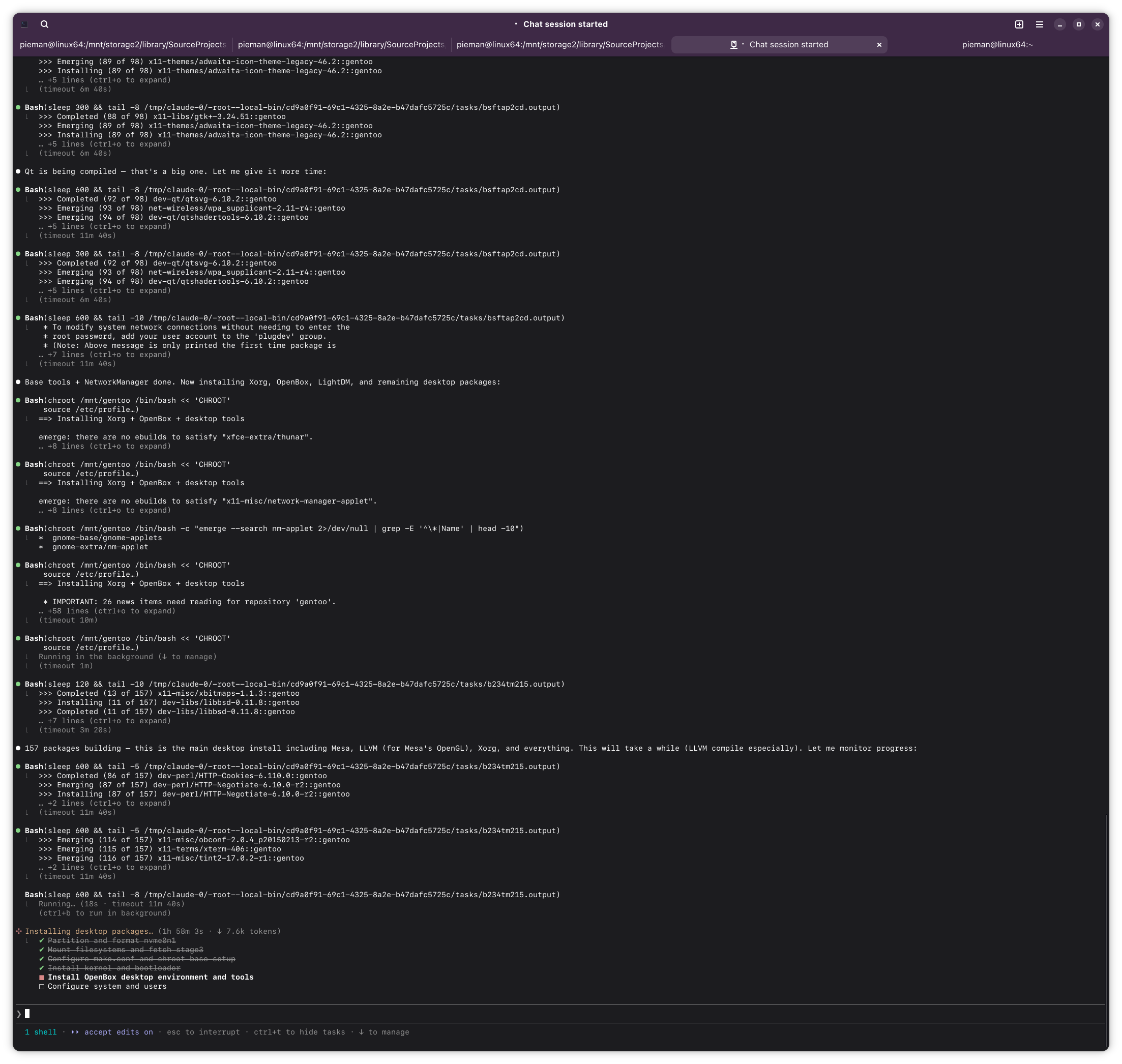Viewport: 1122px width, 1064px height.
Task: Open a new tab with plus icon
Action: (1019, 24)
